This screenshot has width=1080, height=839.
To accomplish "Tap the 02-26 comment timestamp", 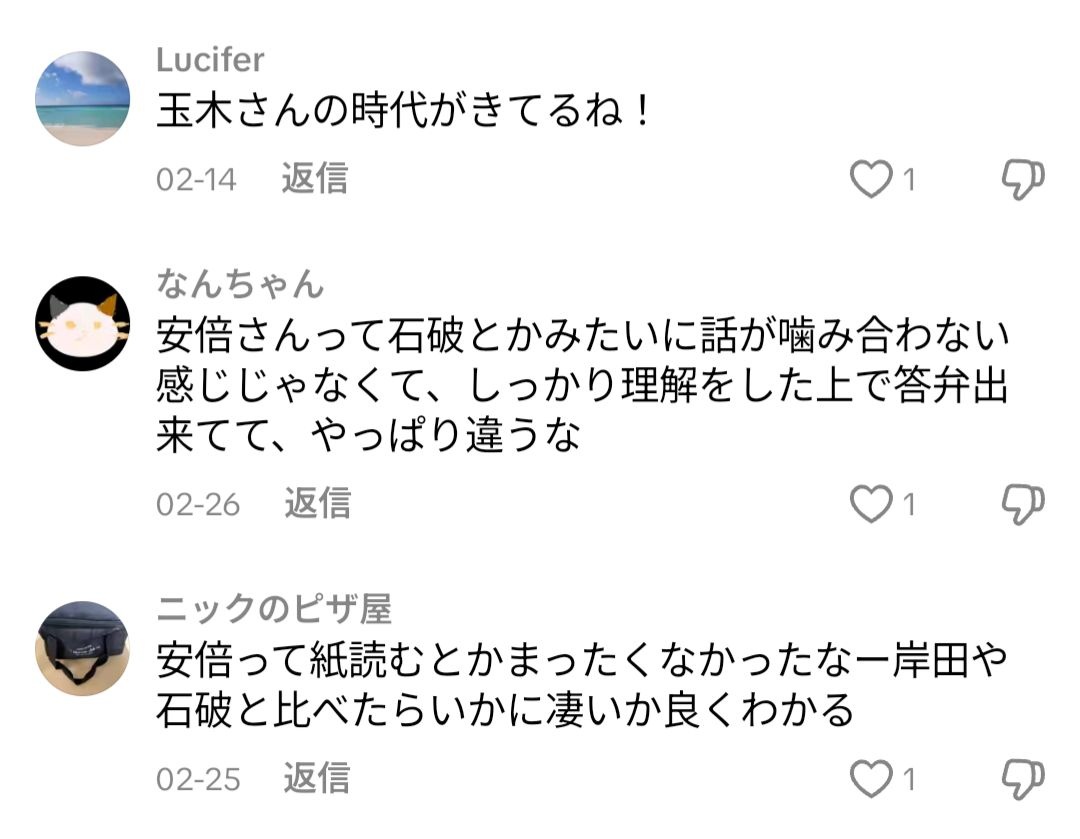I will pos(198,505).
